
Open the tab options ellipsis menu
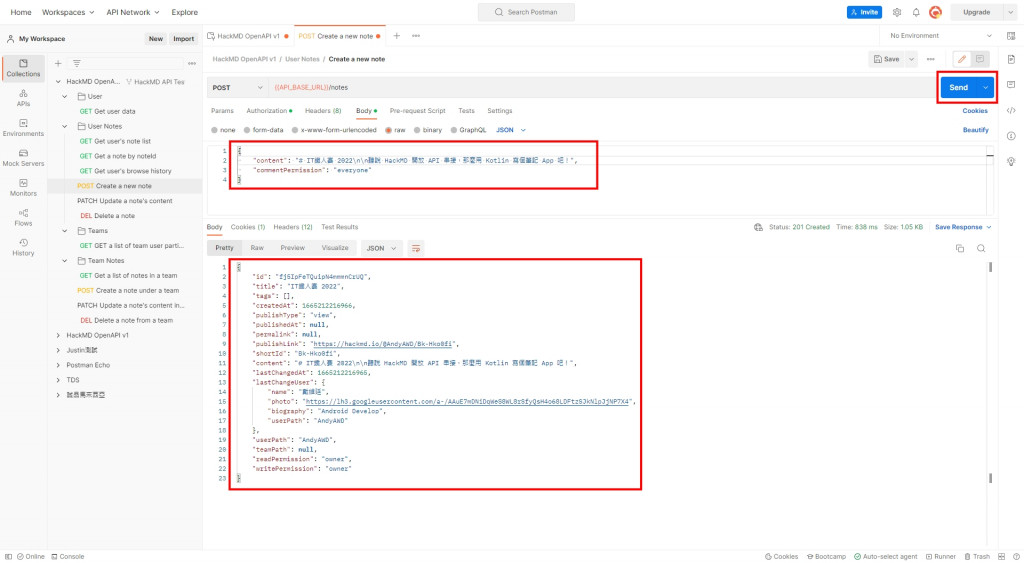click(x=416, y=36)
